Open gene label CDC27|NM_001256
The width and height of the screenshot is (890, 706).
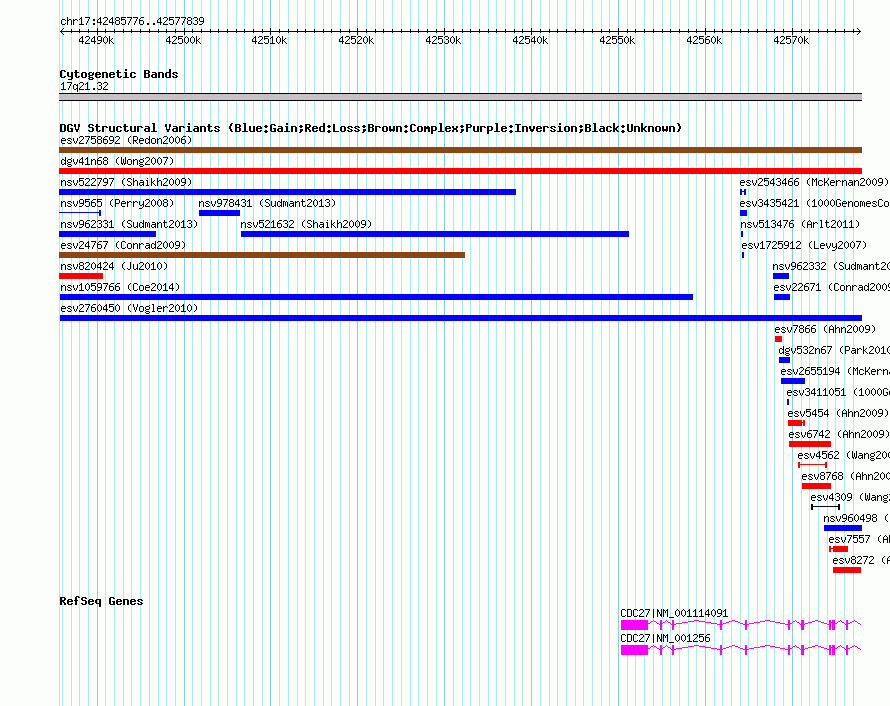[665, 638]
